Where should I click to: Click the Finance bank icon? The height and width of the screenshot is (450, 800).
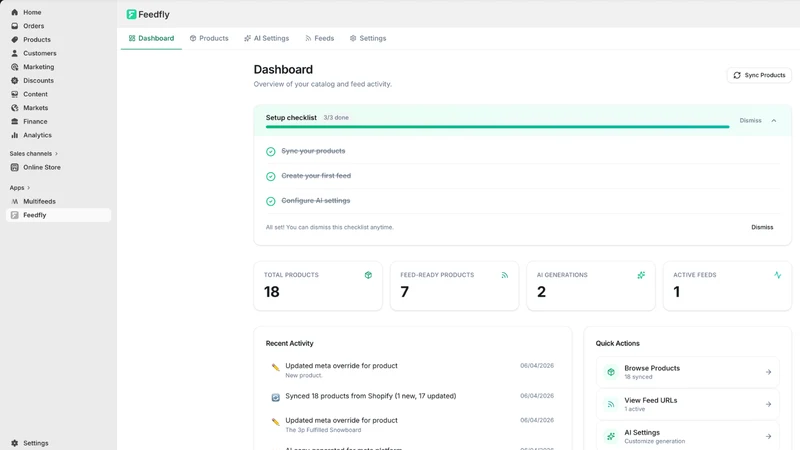click(14, 121)
